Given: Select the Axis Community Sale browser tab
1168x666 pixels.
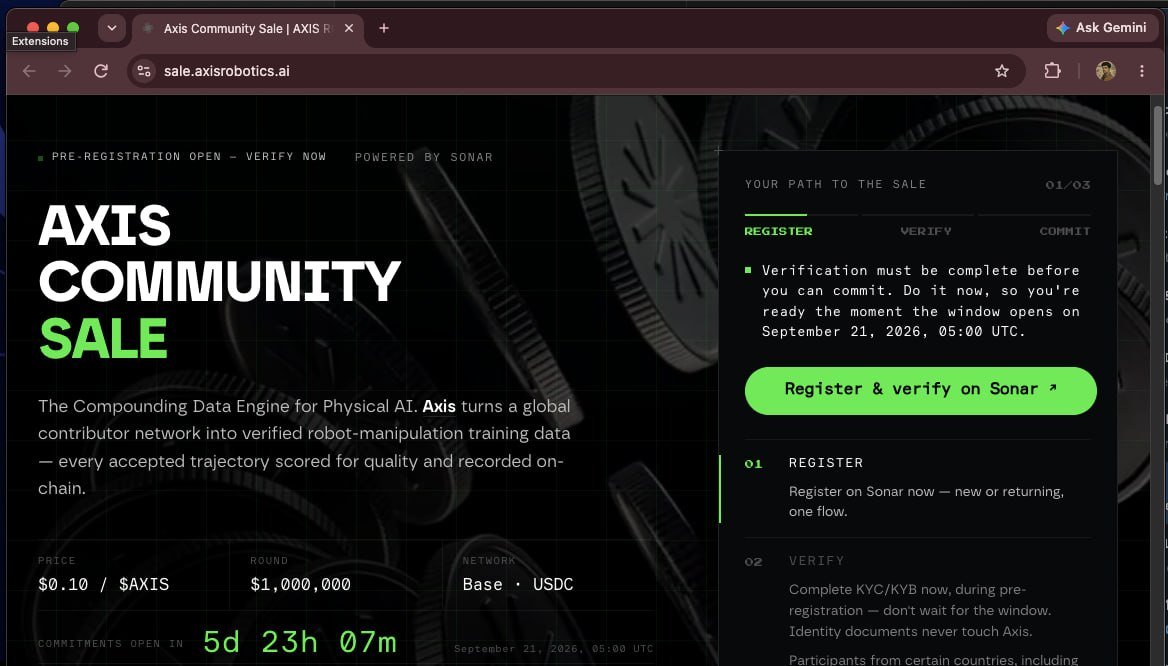Looking at the screenshot, I should (248, 28).
